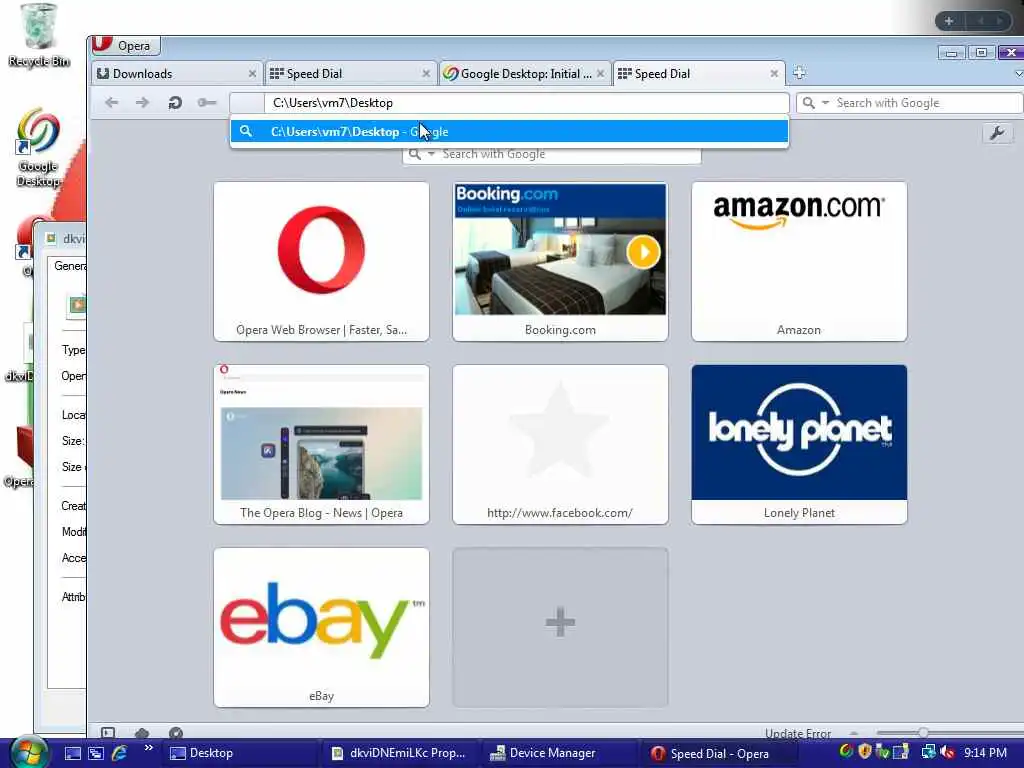The width and height of the screenshot is (1024, 768).
Task: Click the Opera Link cloud status icon
Action: 142,733
